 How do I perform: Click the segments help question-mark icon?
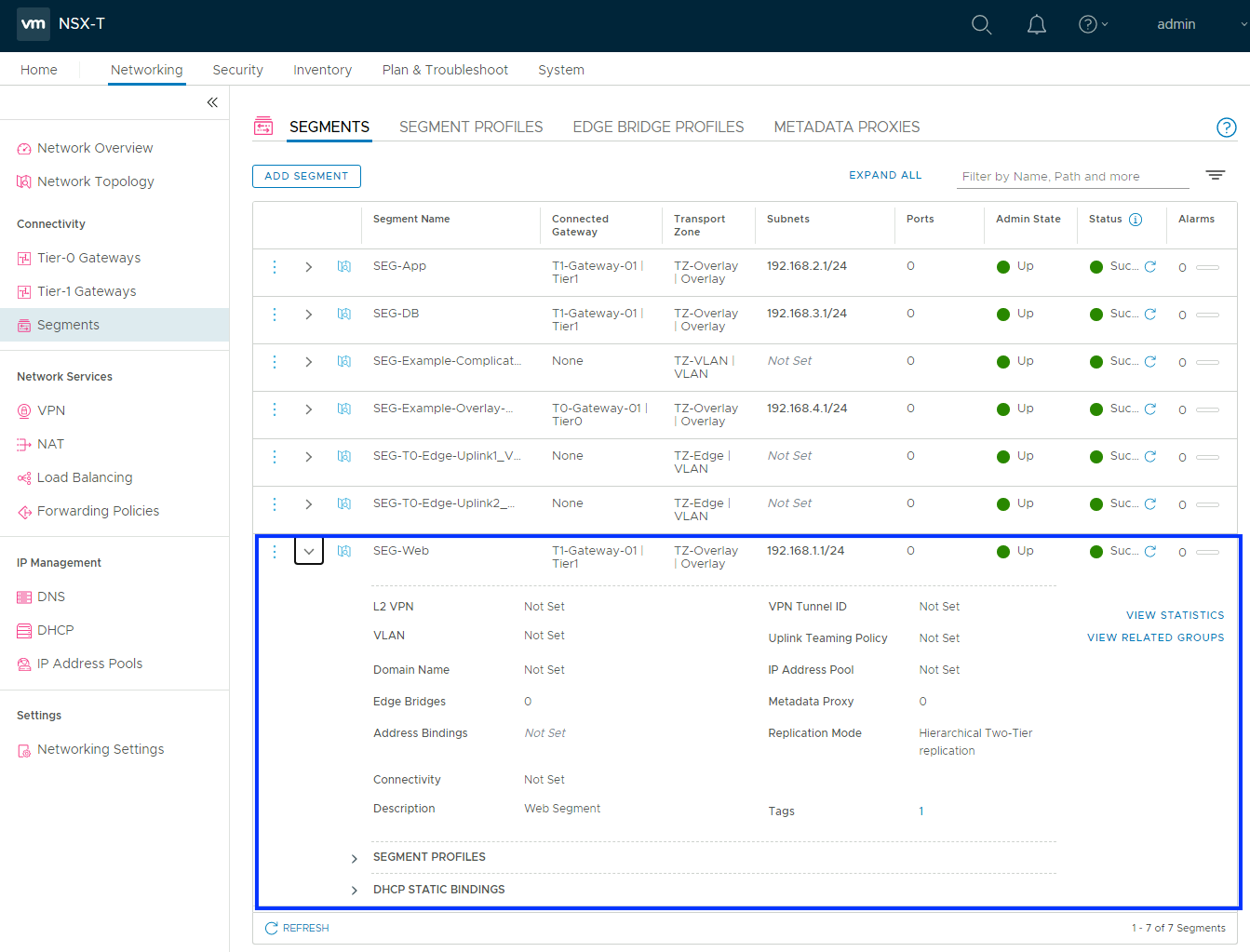tap(1226, 127)
